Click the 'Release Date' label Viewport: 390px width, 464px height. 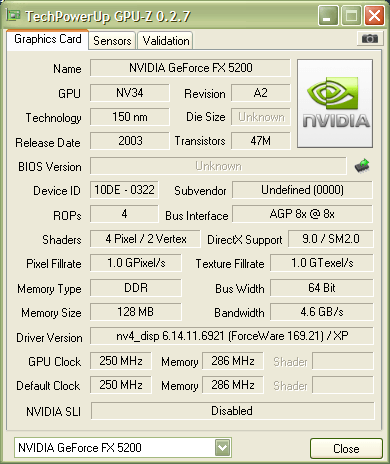48,143
